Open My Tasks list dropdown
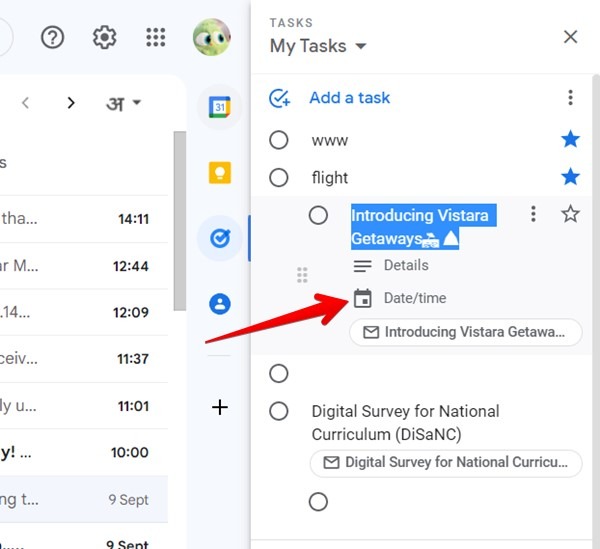 coord(318,46)
